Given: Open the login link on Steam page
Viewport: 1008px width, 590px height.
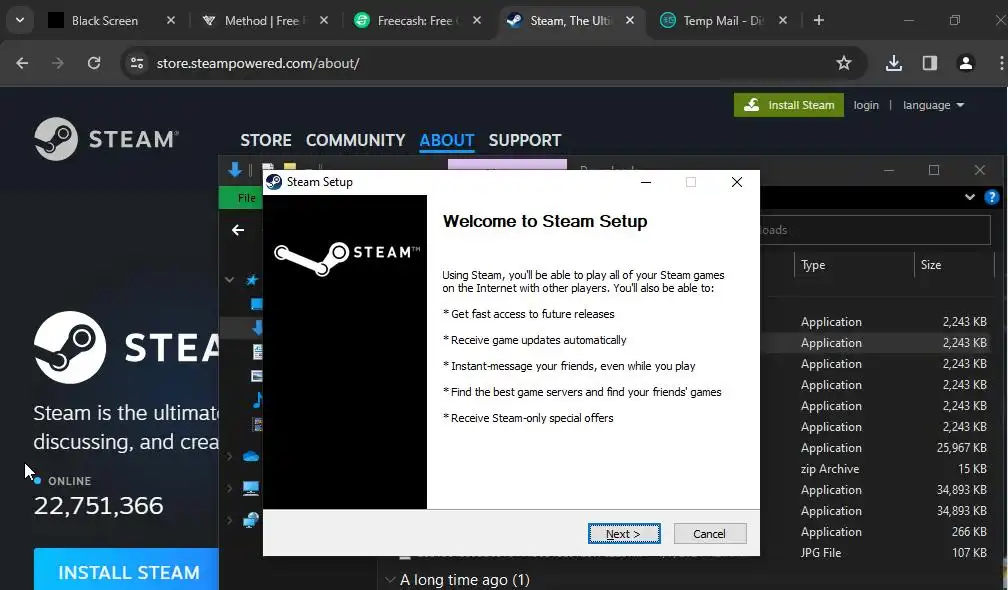Looking at the screenshot, I should click(866, 105).
